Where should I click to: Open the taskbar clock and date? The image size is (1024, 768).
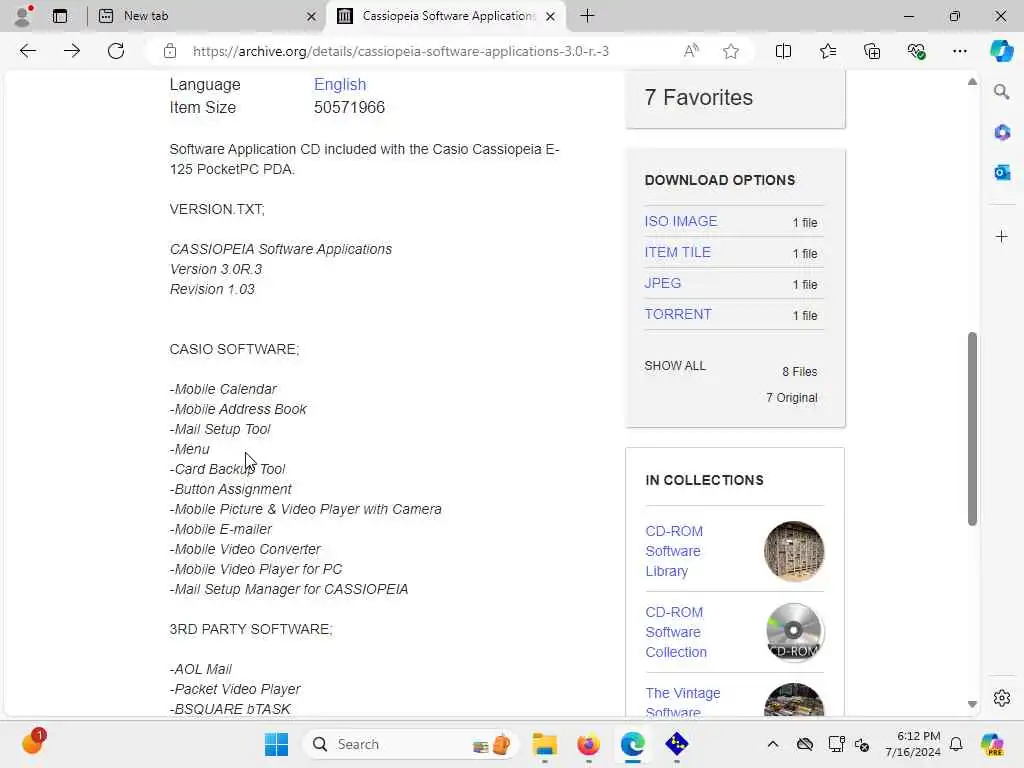coord(912,744)
